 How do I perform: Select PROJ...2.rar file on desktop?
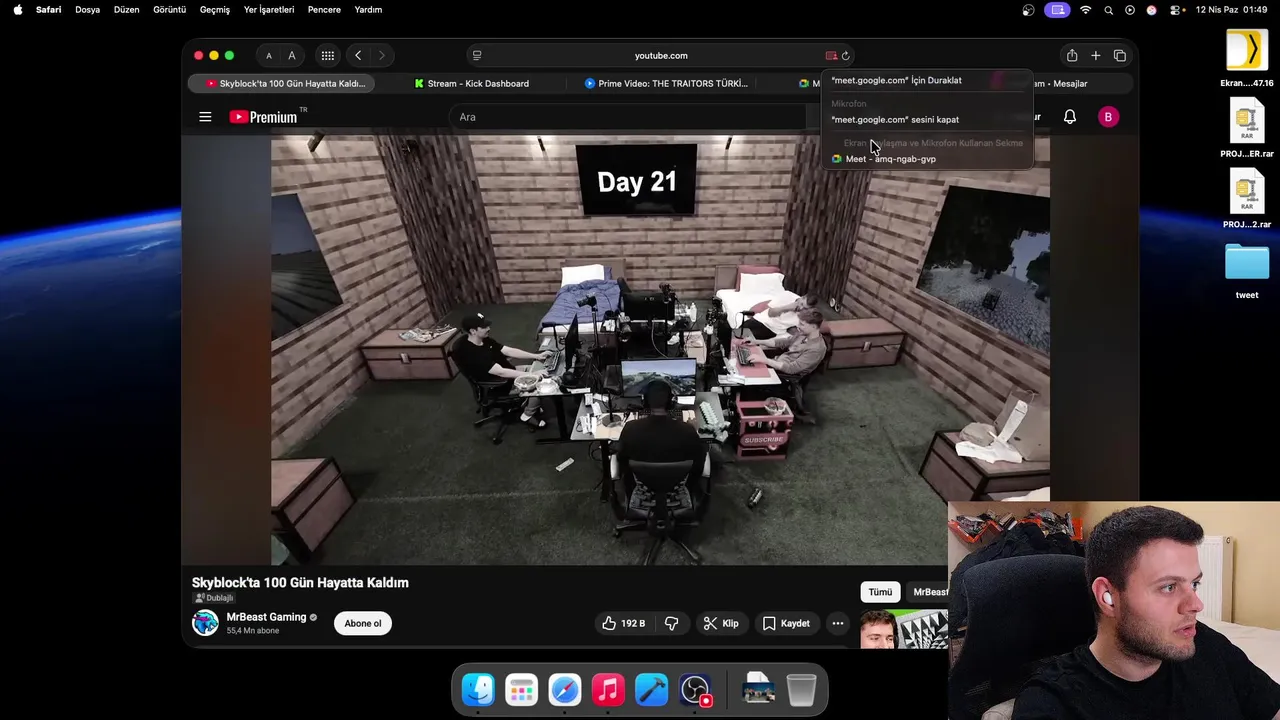click(1247, 199)
